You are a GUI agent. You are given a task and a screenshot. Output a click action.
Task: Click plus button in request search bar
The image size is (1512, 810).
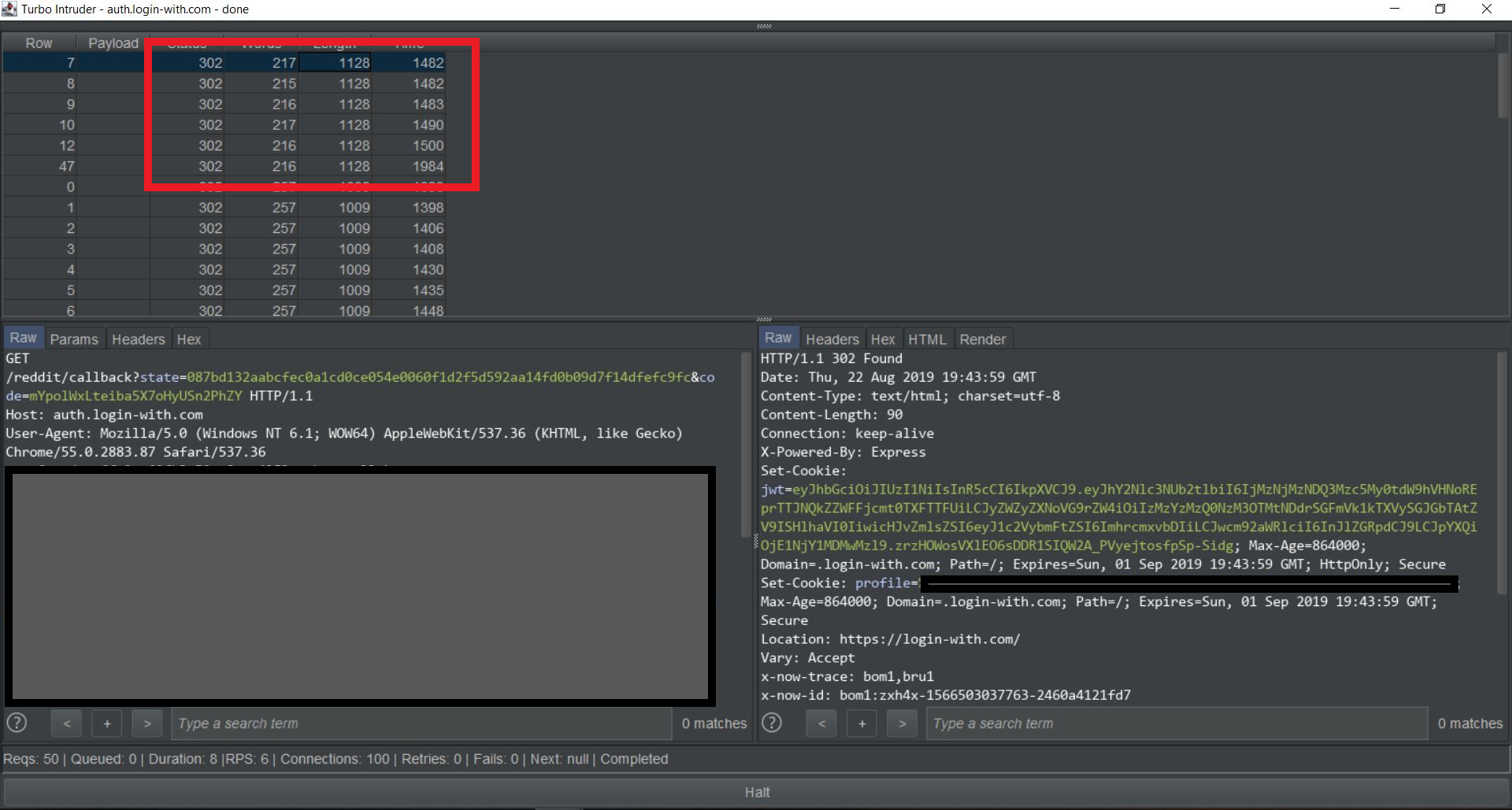[x=107, y=723]
